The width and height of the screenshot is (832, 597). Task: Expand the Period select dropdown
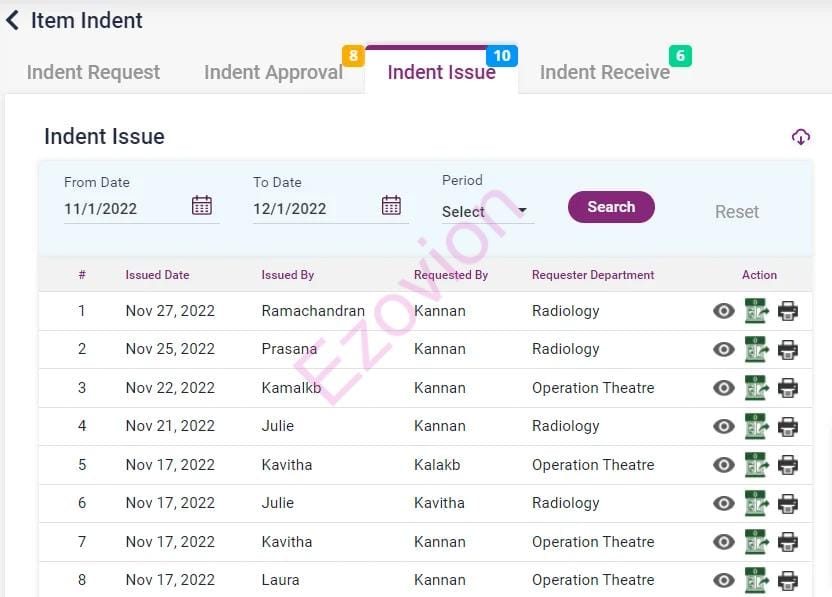click(x=486, y=211)
